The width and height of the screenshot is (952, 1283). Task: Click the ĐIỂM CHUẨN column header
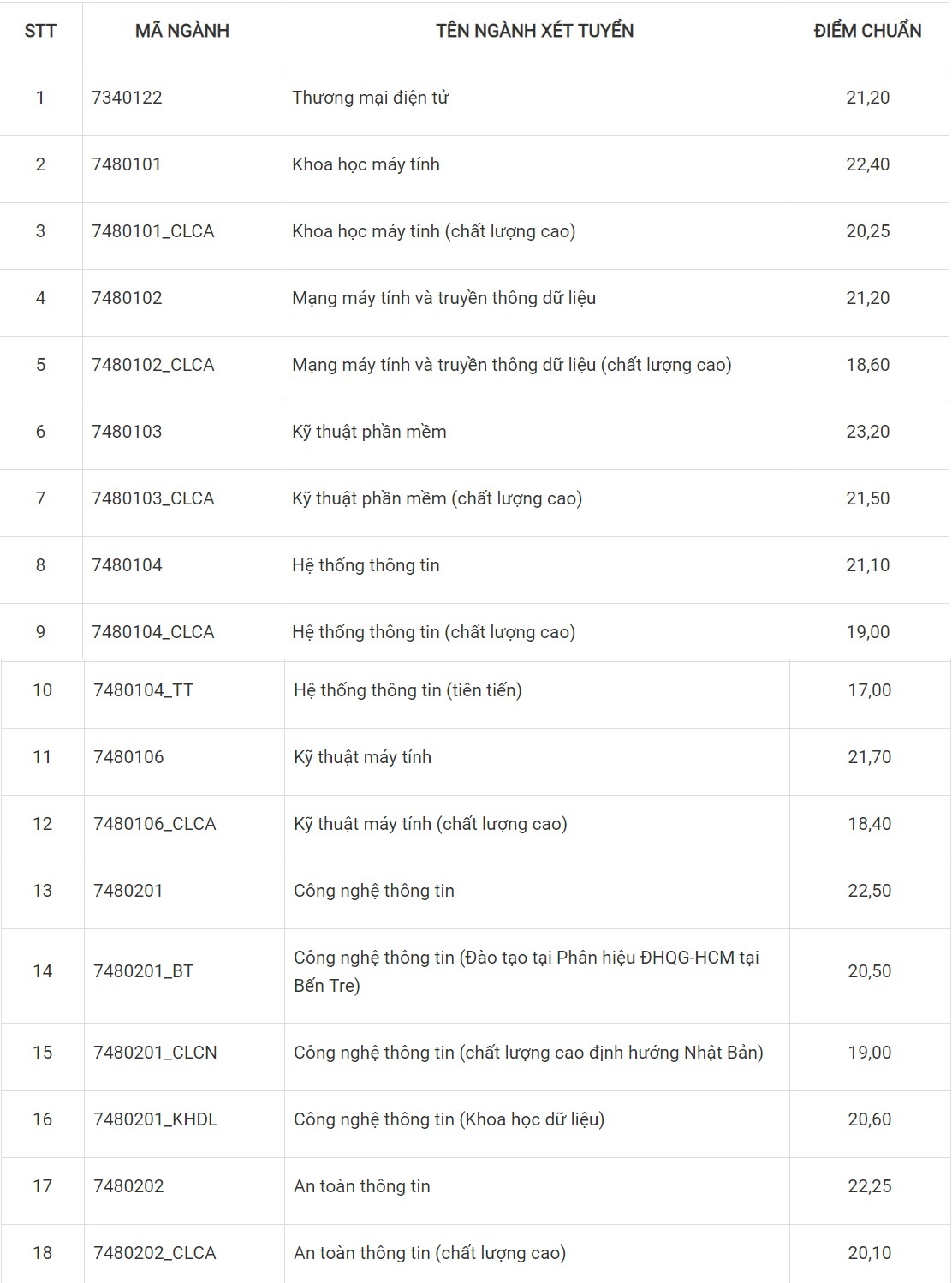(867, 31)
